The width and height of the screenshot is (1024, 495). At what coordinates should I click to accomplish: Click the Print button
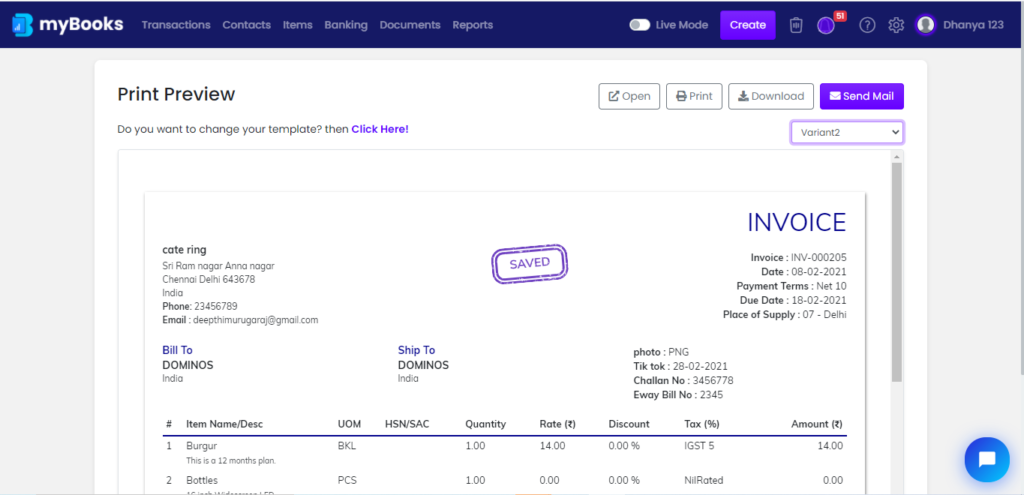694,96
